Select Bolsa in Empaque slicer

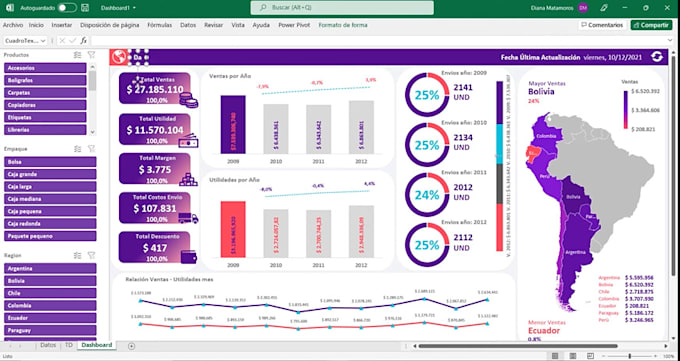(50, 162)
